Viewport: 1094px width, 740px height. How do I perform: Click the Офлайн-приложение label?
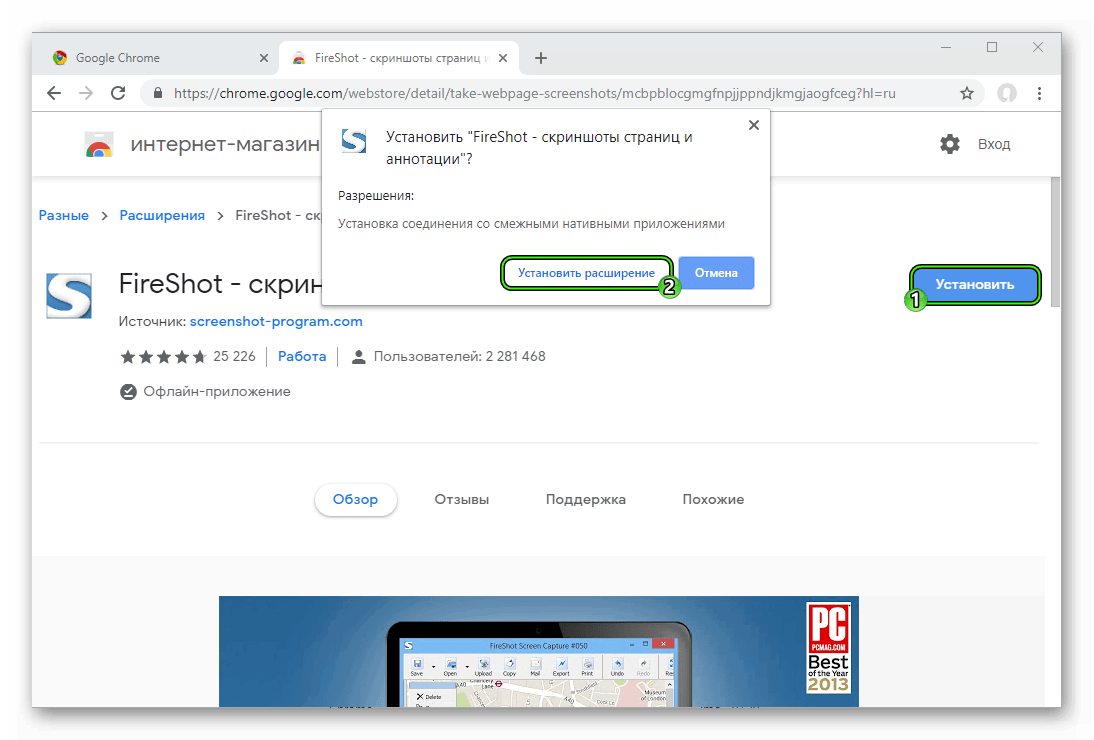pos(217,391)
